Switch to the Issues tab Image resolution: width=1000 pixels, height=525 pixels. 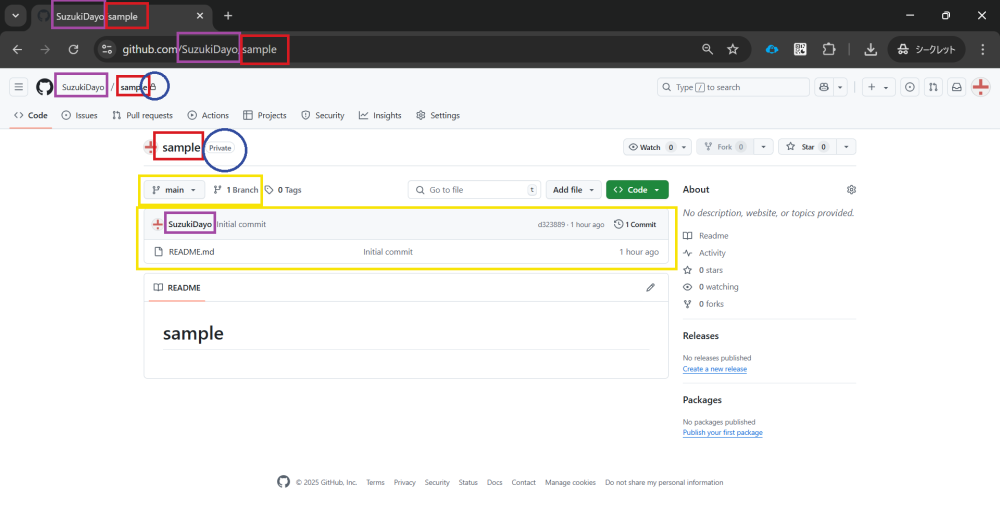[x=80, y=115]
